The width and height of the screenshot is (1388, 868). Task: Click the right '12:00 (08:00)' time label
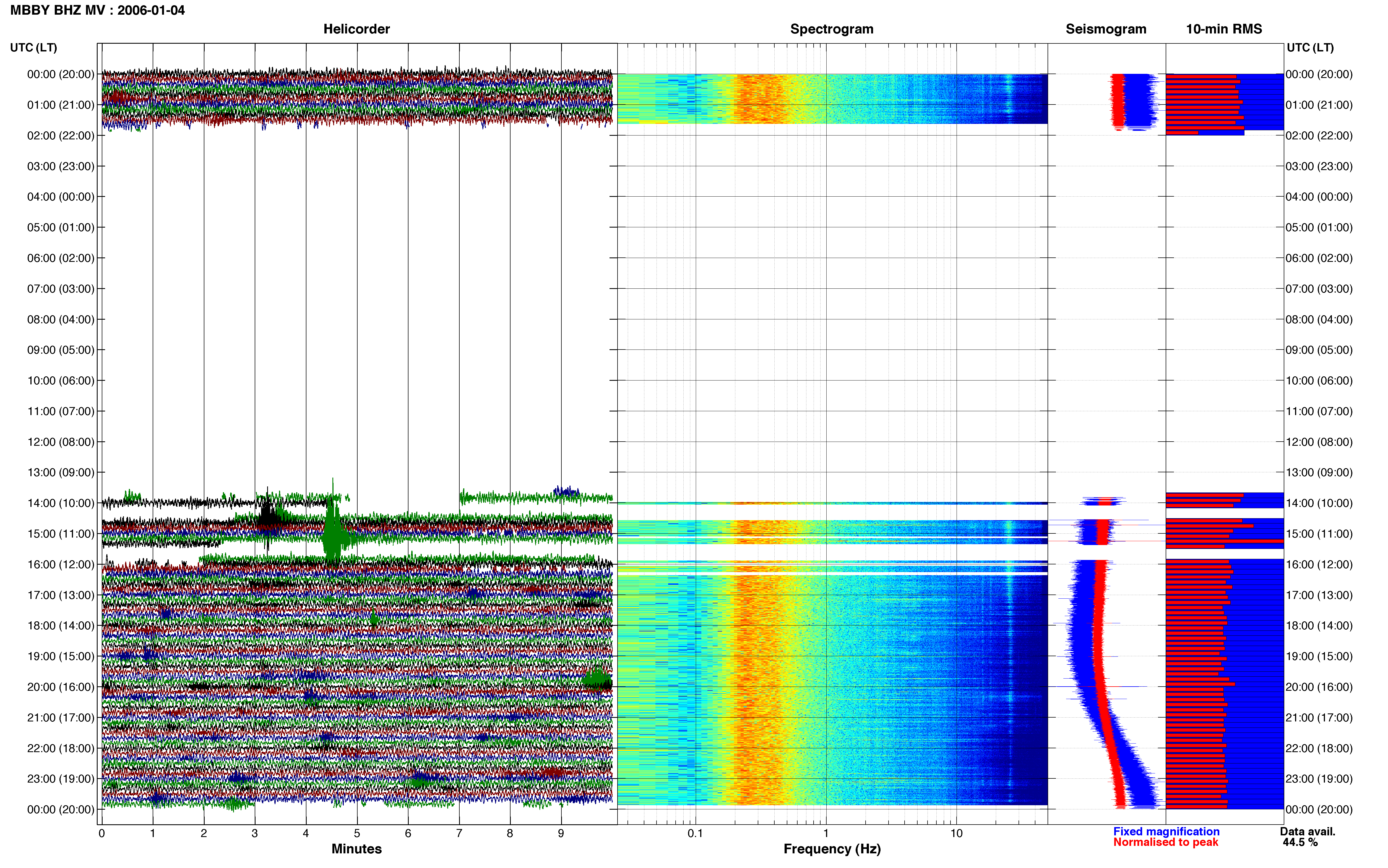pos(1319,442)
